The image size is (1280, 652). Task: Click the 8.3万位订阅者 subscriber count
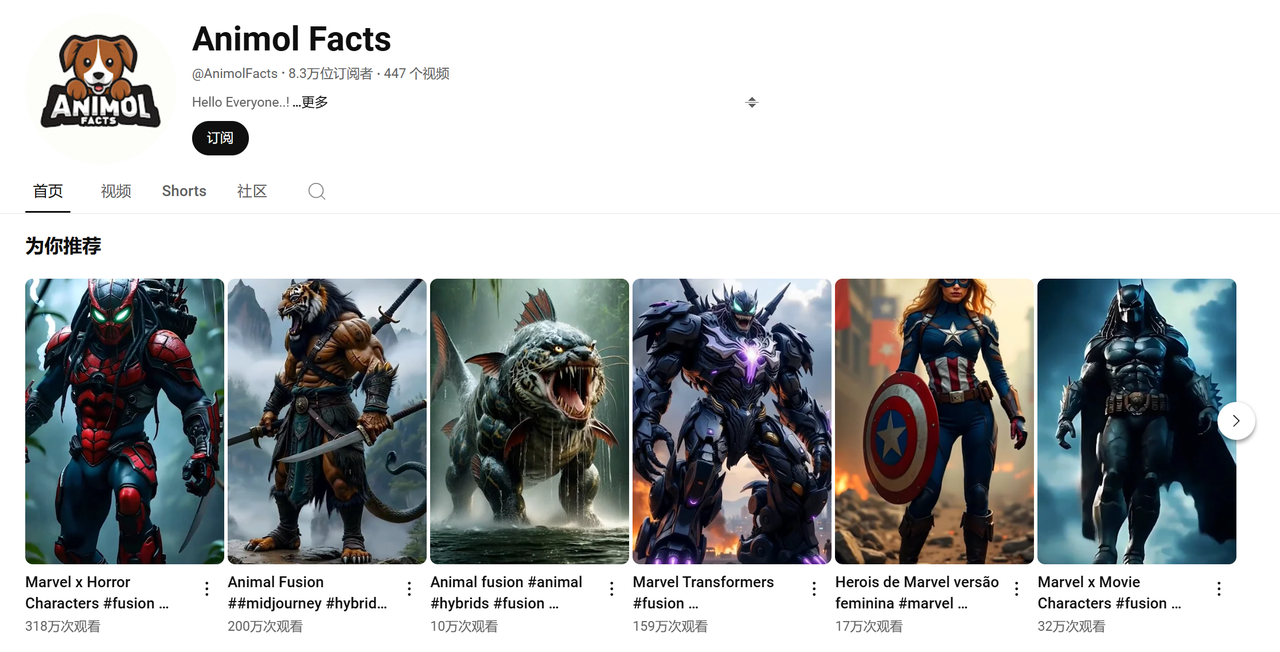[x=330, y=74]
